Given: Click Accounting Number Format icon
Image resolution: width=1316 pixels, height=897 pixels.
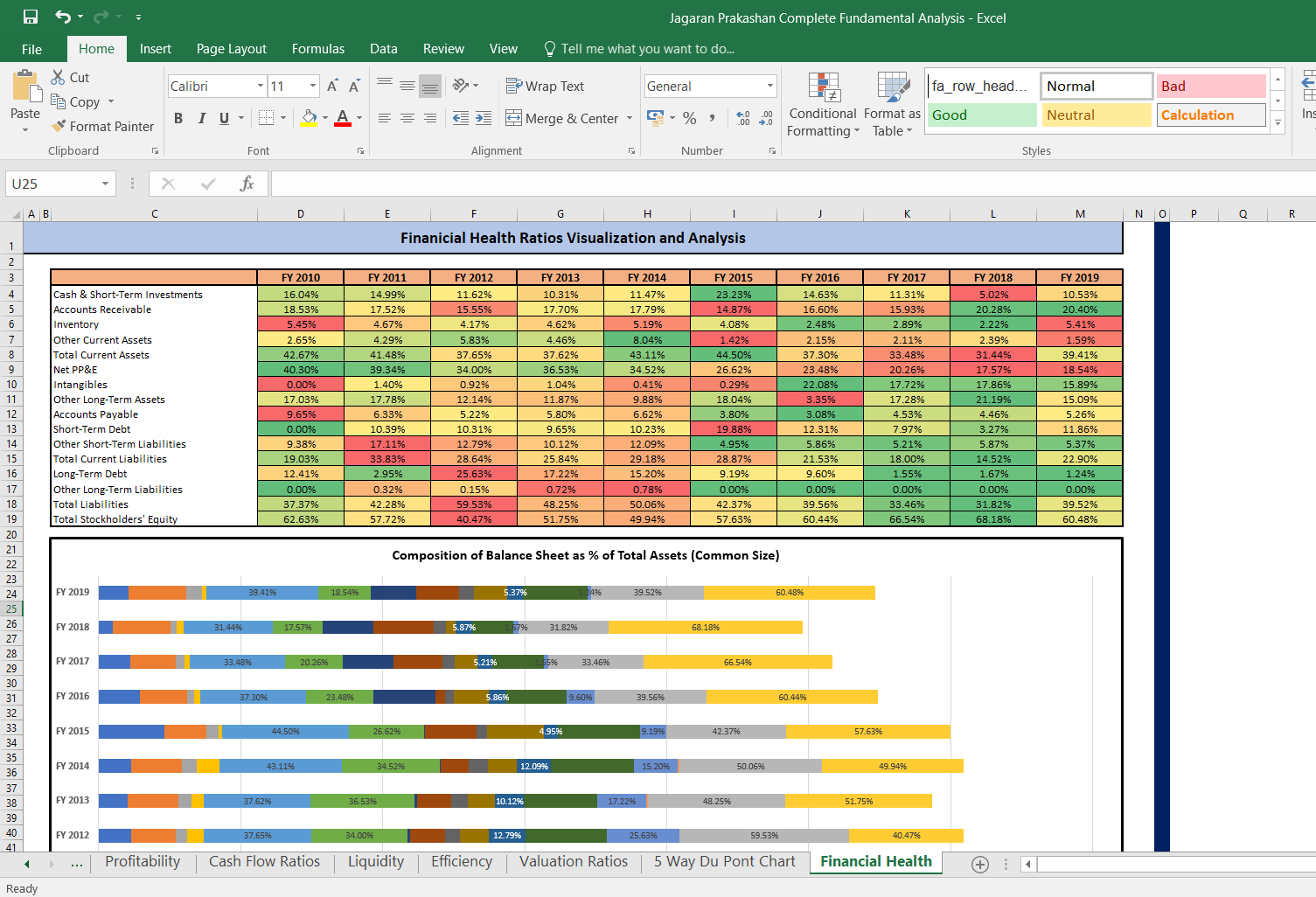Looking at the screenshot, I should pyautogui.click(x=655, y=117).
